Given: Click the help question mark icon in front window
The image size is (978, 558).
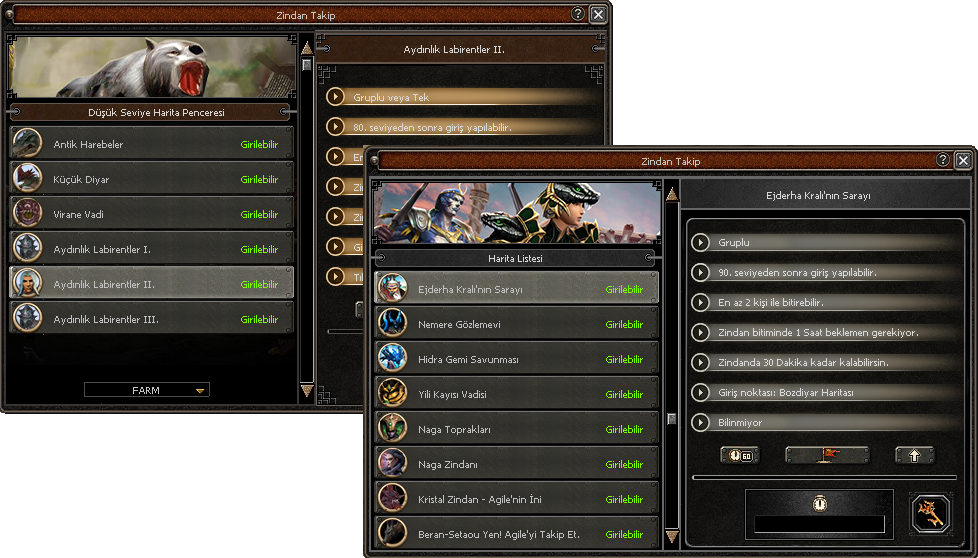Looking at the screenshot, I should coord(942,160).
